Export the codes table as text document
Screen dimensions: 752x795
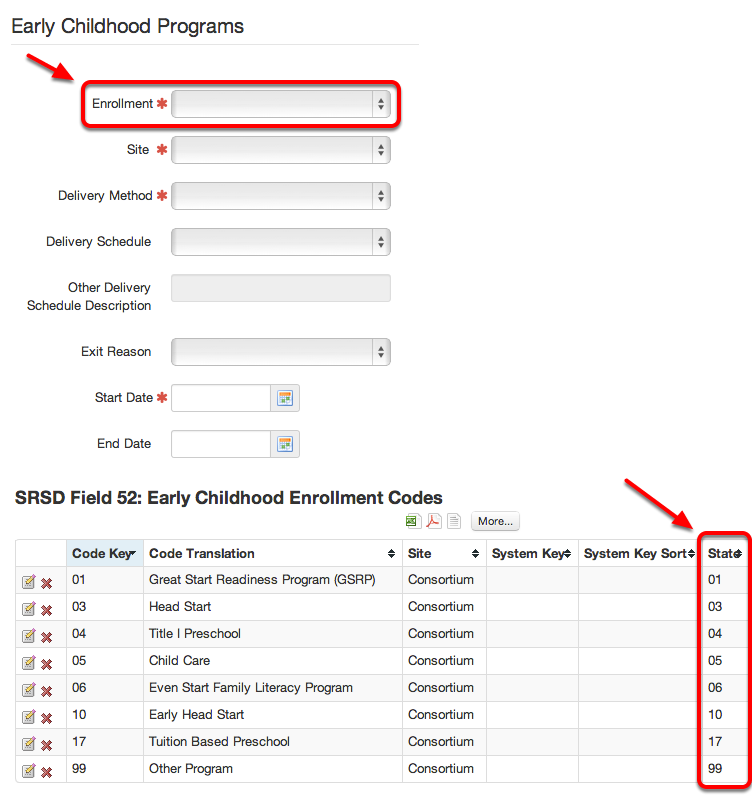[454, 521]
